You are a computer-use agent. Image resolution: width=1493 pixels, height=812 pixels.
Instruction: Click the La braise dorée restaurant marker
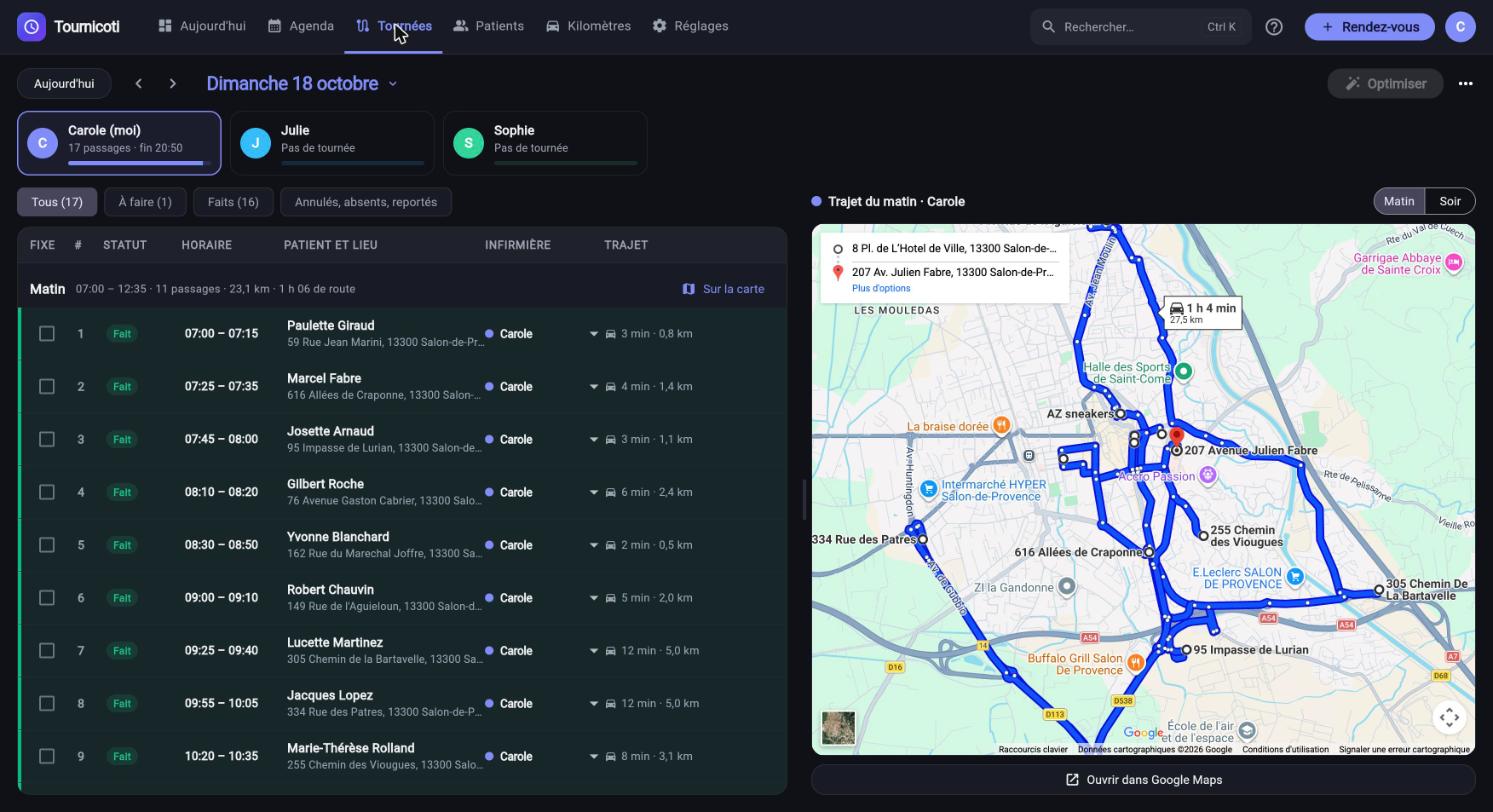[x=1001, y=426]
